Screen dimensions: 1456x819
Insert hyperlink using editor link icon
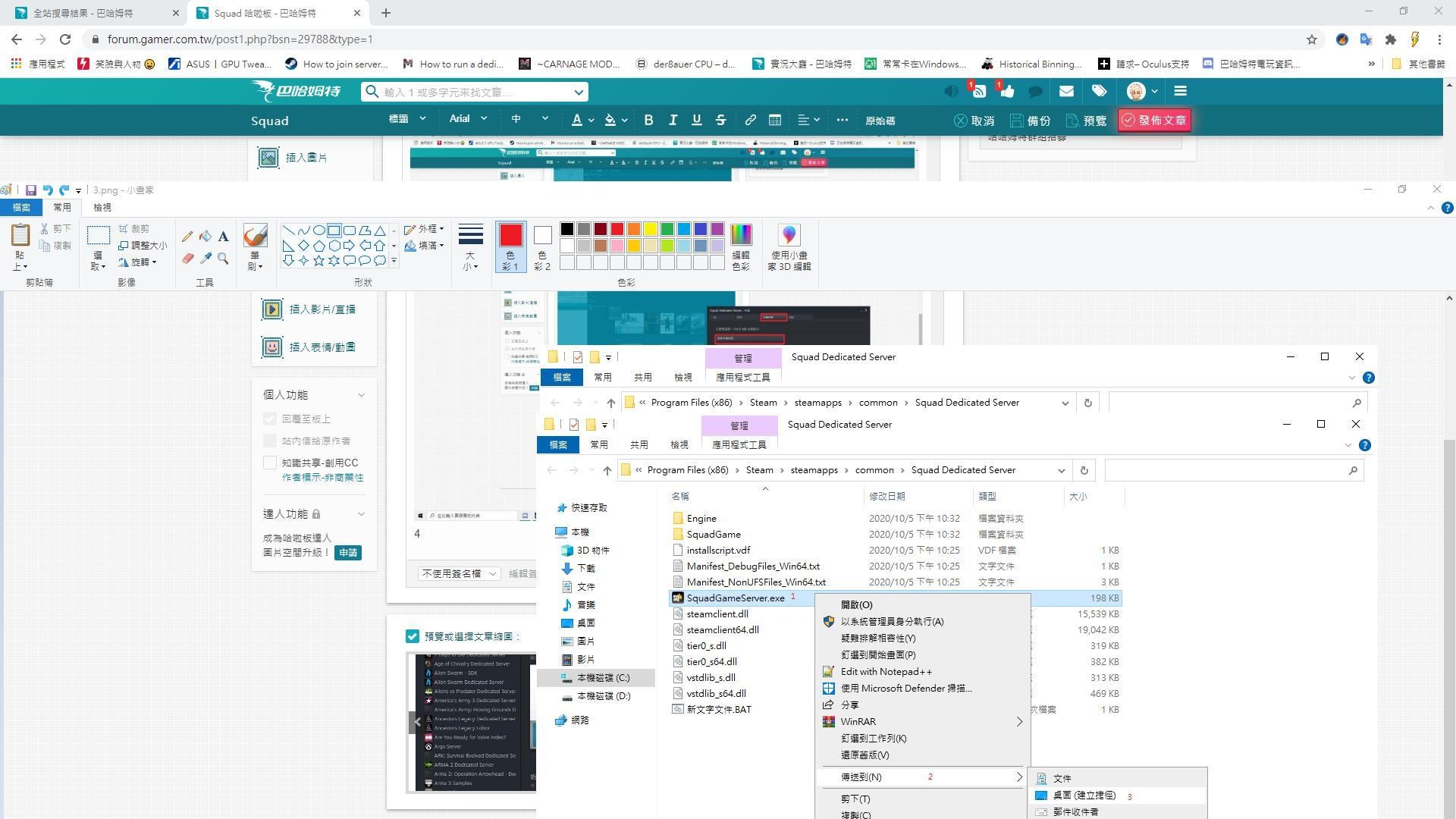750,120
